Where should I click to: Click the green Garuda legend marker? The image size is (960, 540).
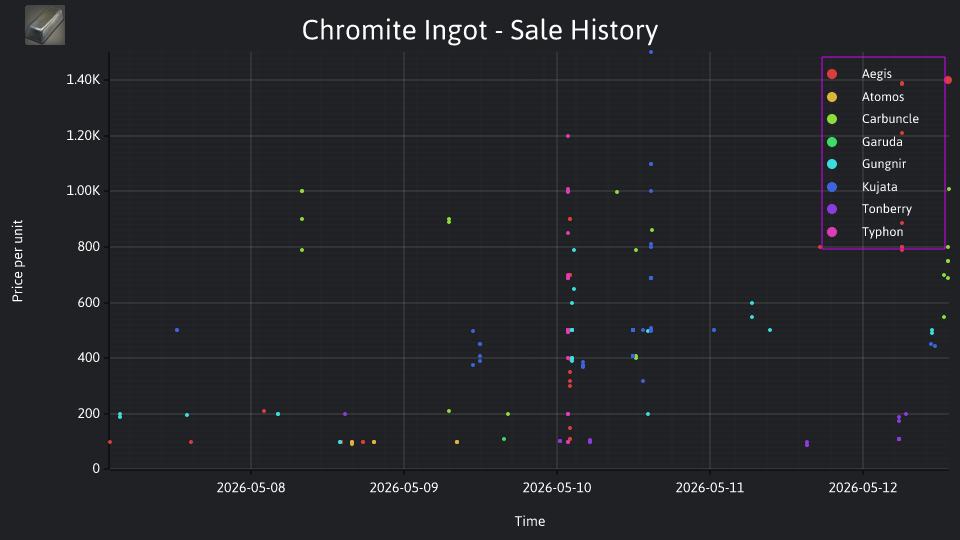832,142
